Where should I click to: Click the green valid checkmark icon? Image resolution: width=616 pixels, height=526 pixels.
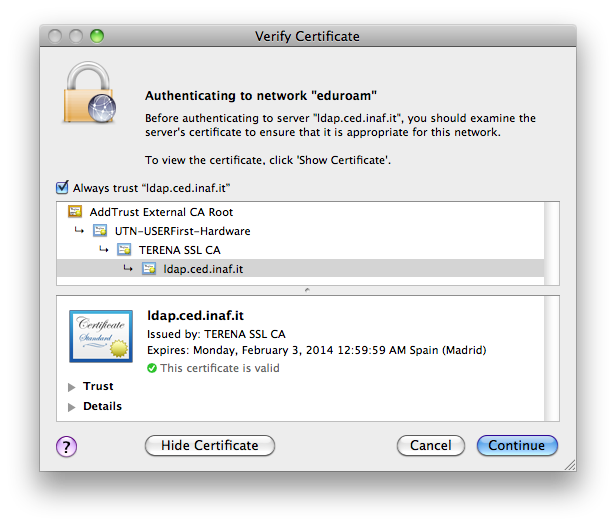pyautogui.click(x=152, y=368)
